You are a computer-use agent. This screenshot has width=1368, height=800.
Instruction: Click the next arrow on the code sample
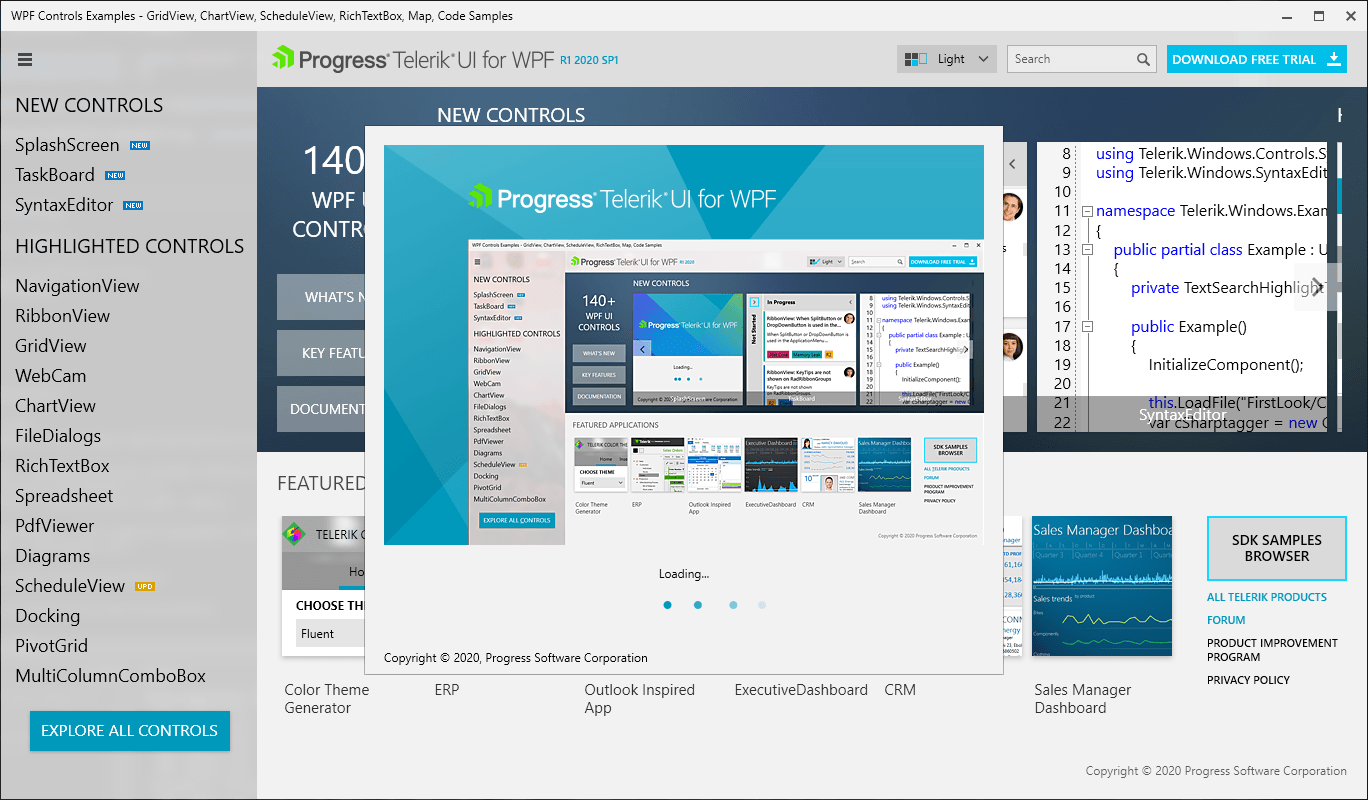coord(1317,287)
